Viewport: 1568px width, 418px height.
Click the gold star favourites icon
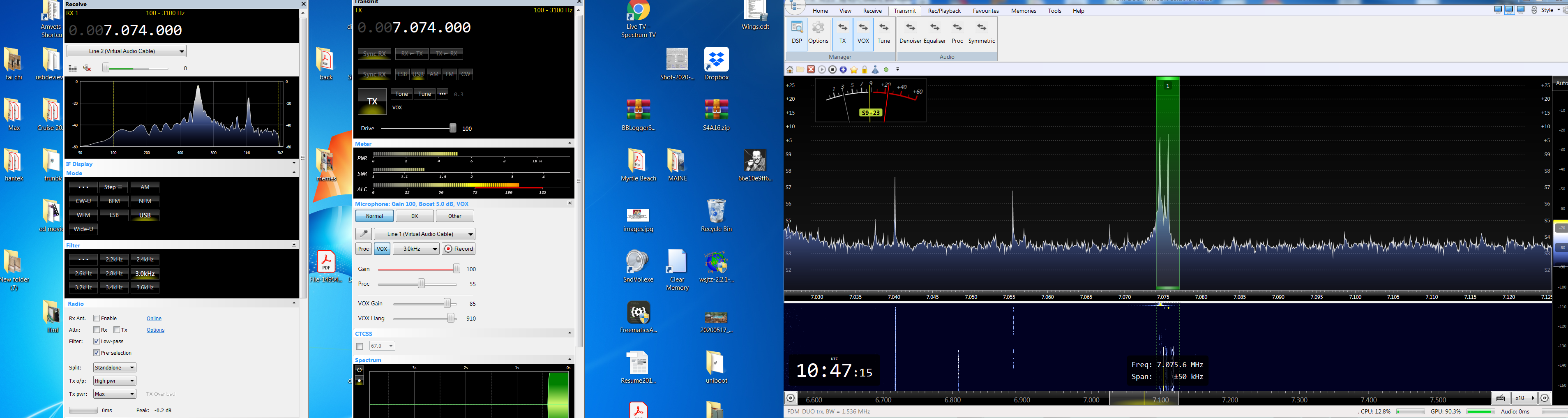854,70
